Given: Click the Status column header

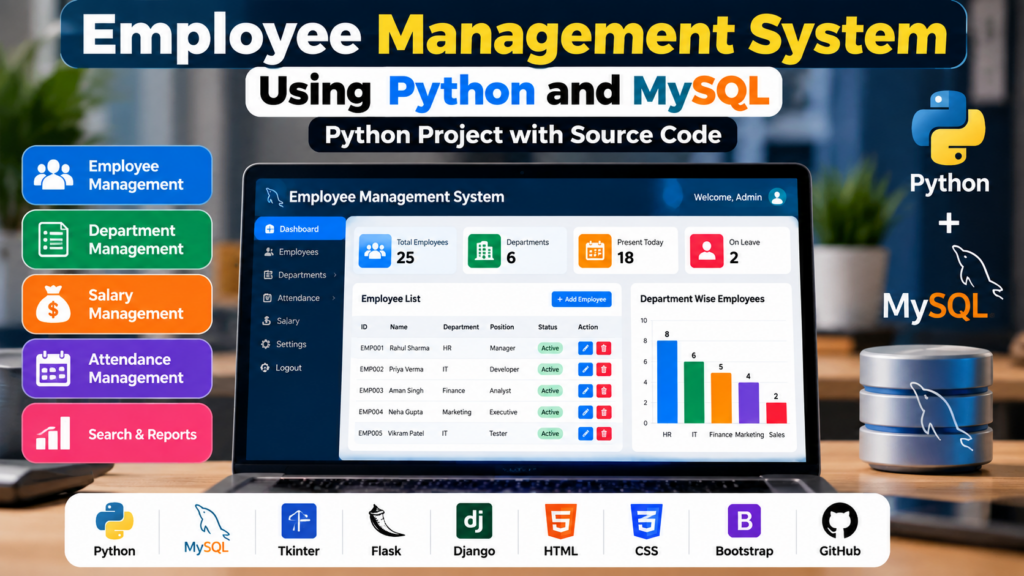Looking at the screenshot, I should point(547,327).
